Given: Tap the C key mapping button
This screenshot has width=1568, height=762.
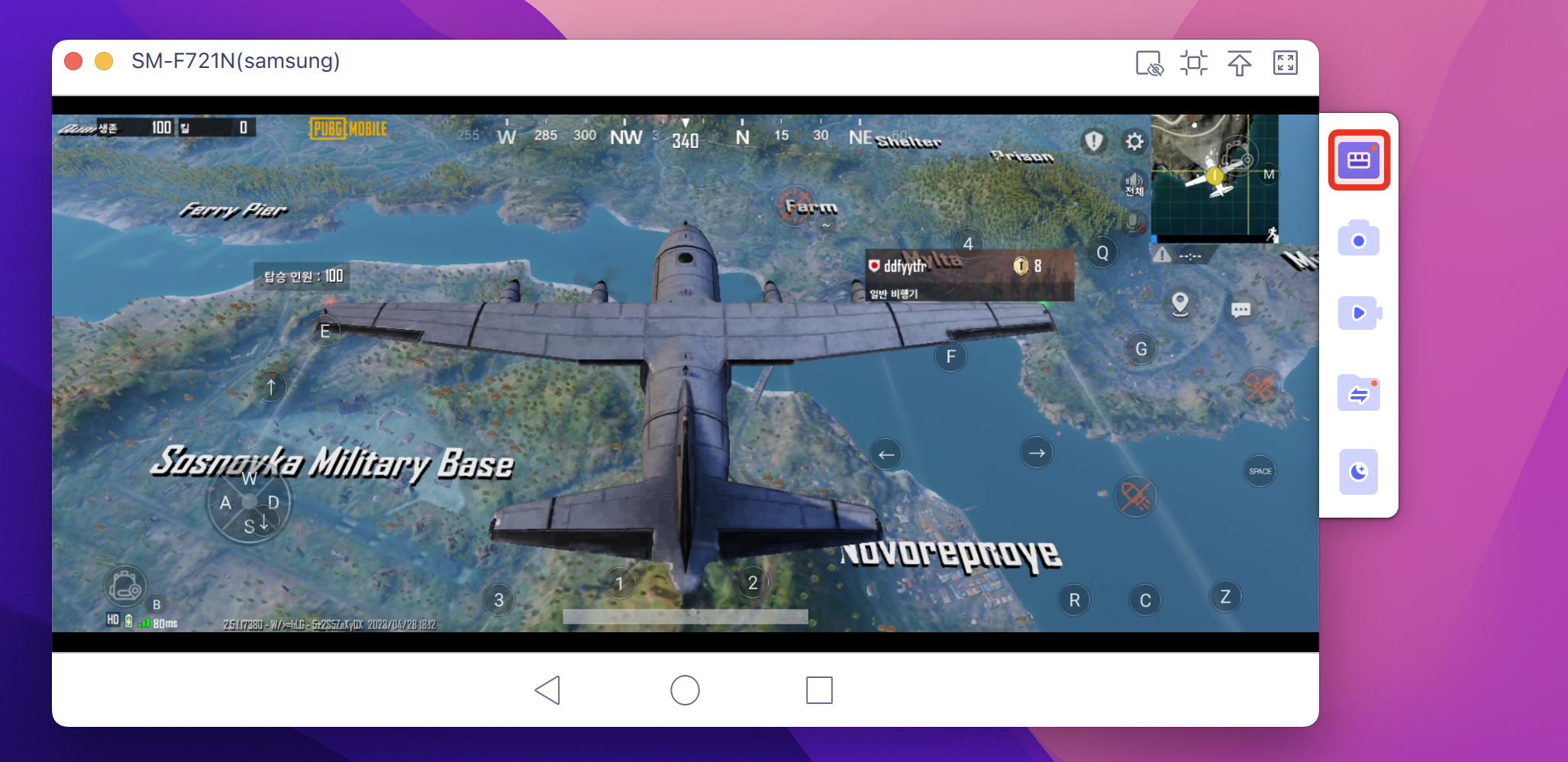Looking at the screenshot, I should pos(1145,601).
